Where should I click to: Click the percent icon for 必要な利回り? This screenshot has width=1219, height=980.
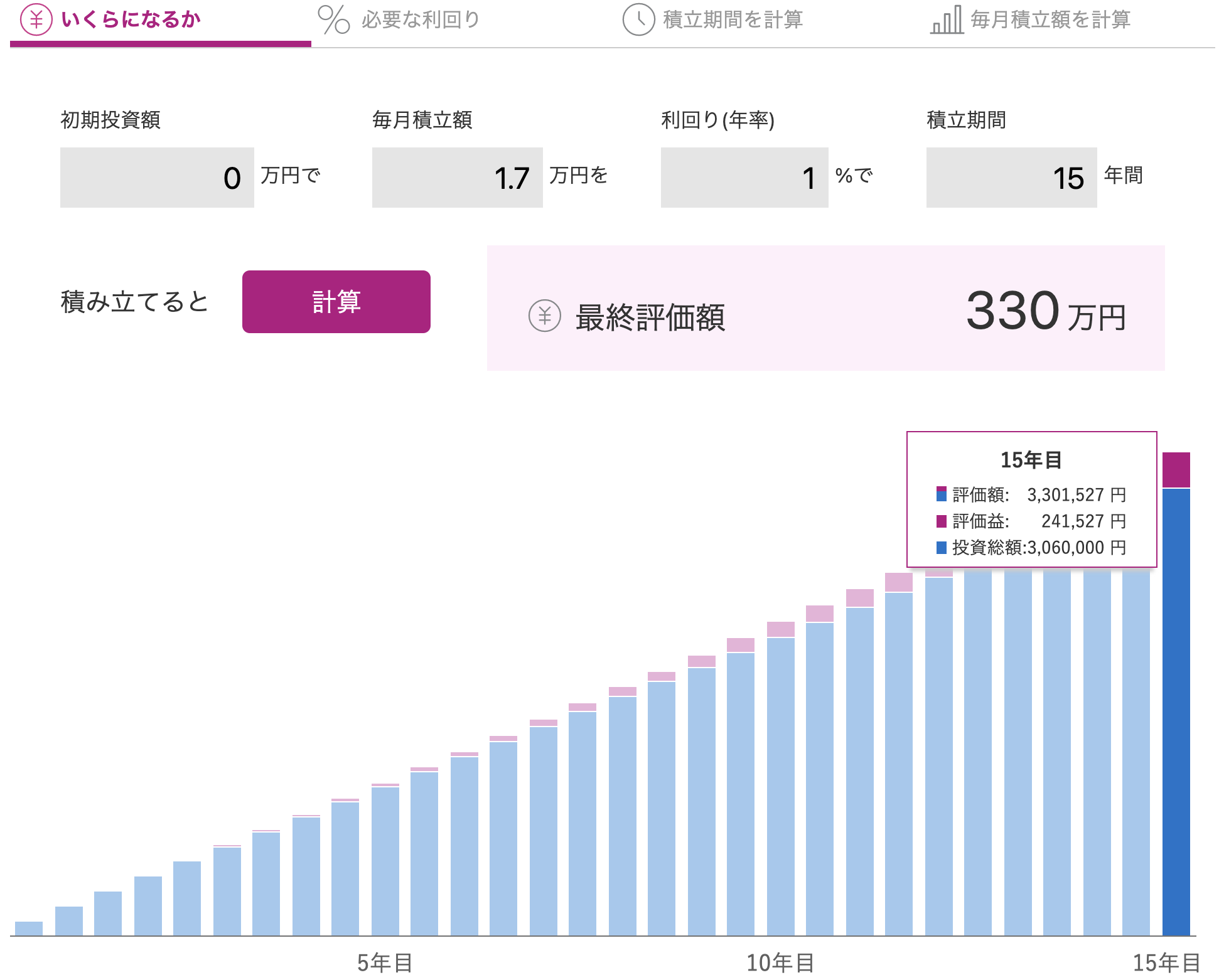pyautogui.click(x=333, y=19)
